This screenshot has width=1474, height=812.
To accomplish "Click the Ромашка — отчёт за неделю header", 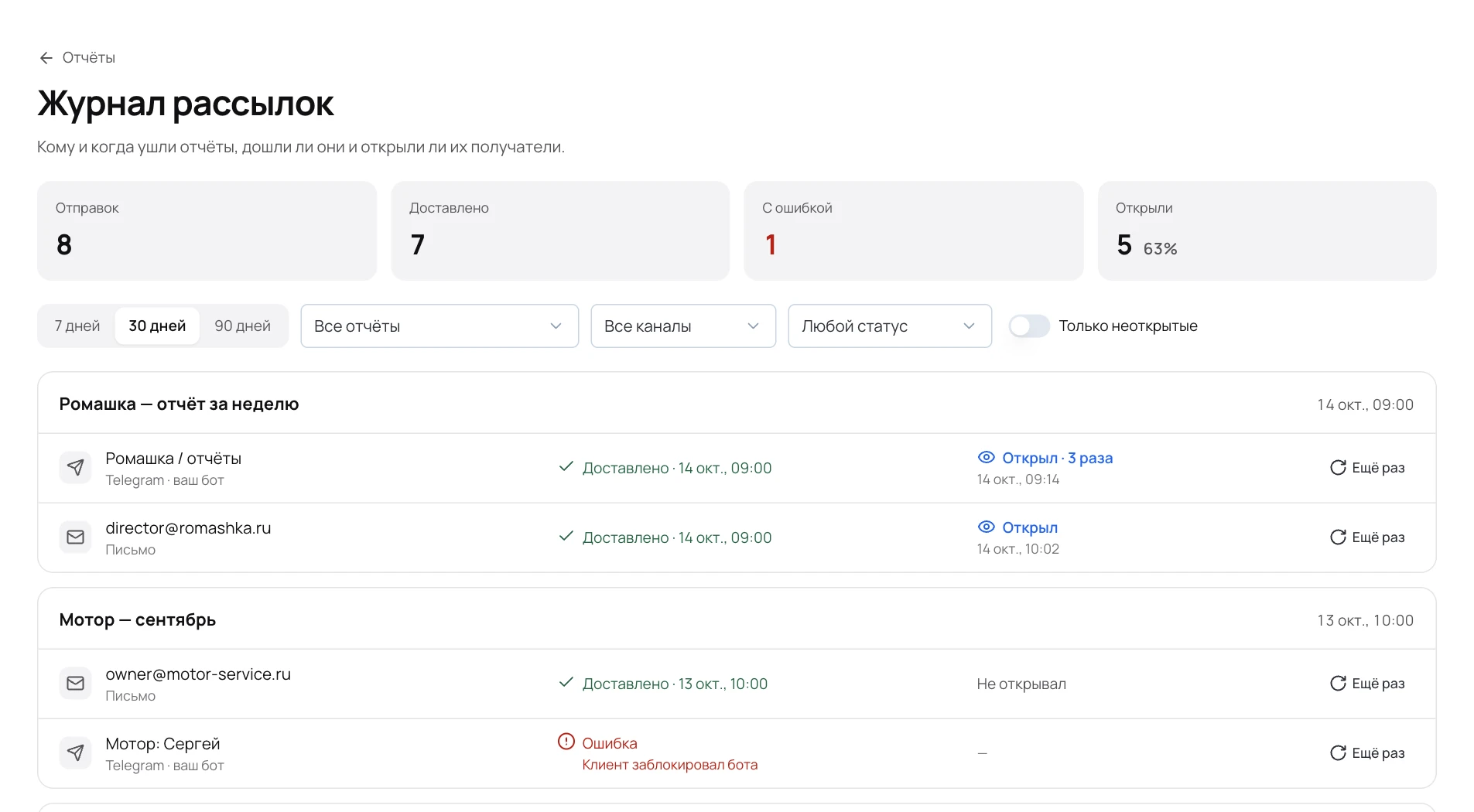I will [x=179, y=404].
